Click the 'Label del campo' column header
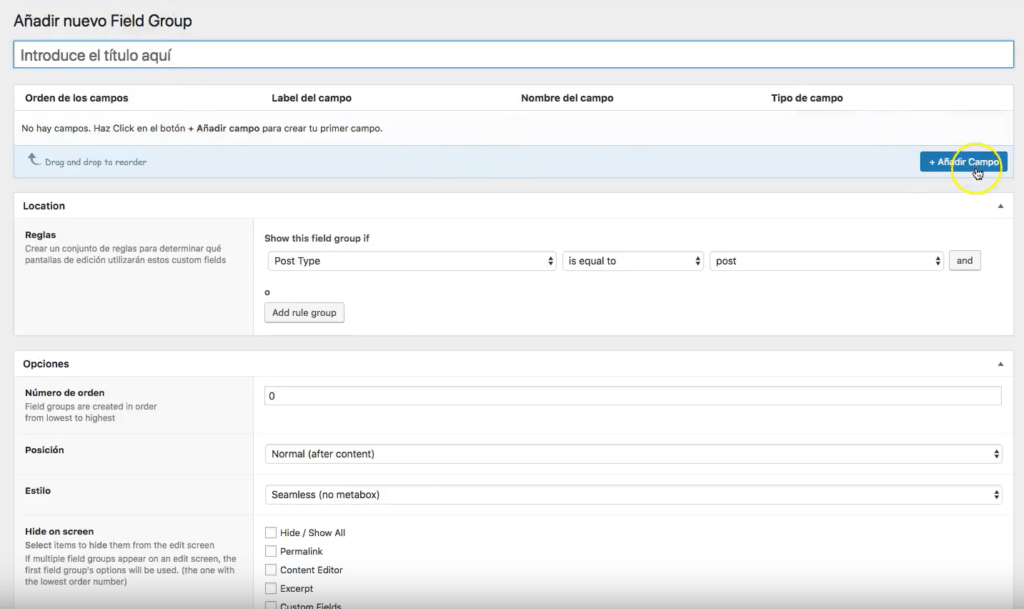This screenshot has height=609, width=1024. pos(312,98)
